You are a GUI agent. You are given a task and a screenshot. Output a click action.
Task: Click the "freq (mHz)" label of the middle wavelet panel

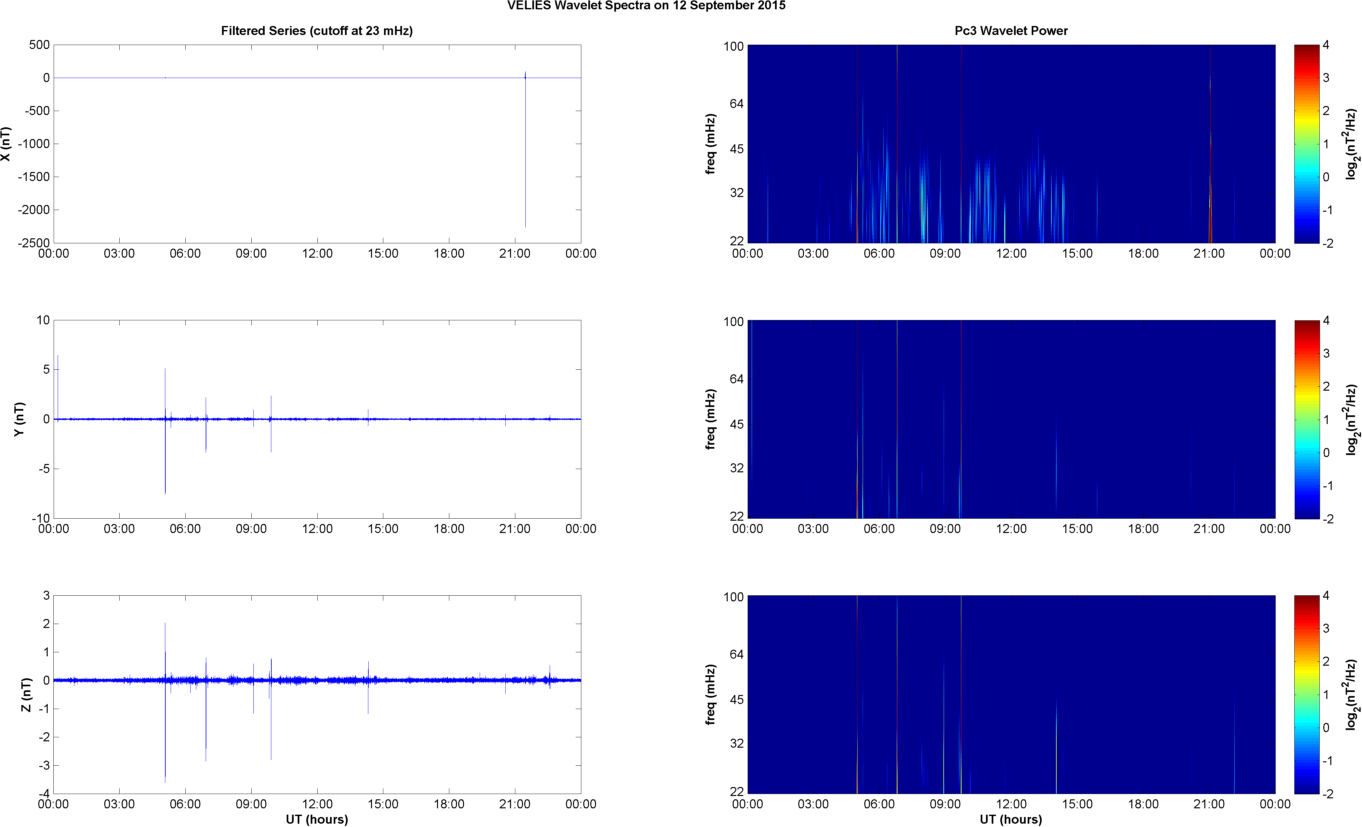(711, 419)
